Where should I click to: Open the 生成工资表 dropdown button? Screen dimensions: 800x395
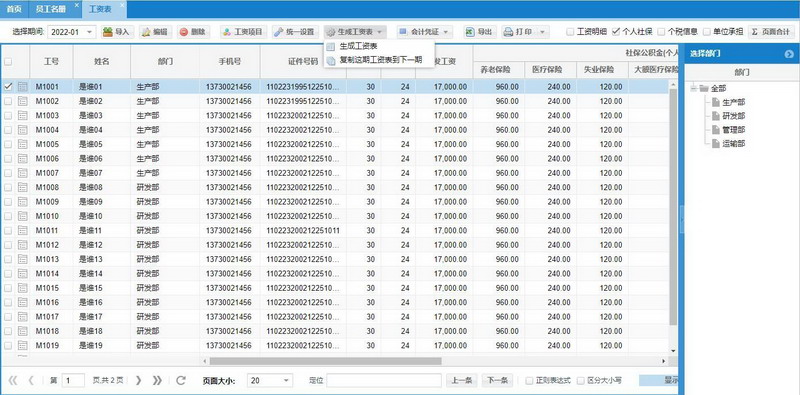click(356, 32)
